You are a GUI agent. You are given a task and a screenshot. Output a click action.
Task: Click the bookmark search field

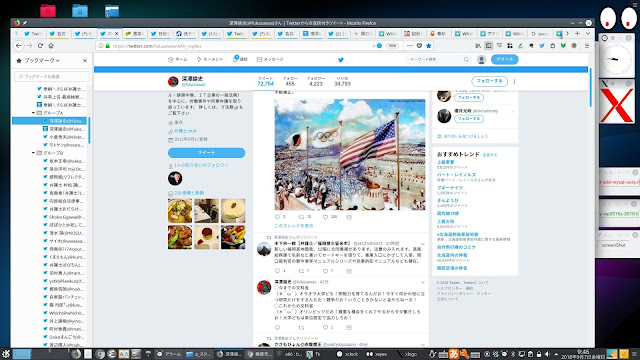[52, 76]
